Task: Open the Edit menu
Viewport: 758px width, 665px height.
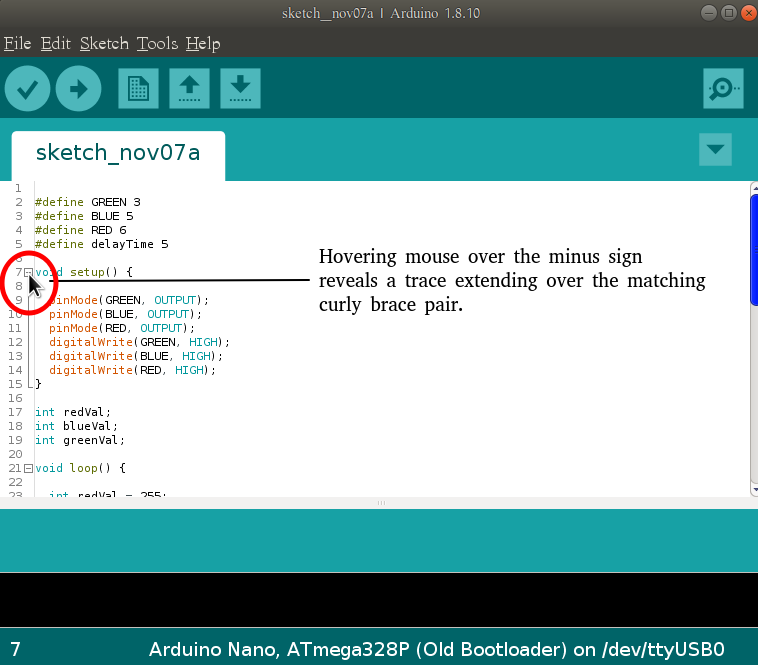Action: click(x=55, y=44)
